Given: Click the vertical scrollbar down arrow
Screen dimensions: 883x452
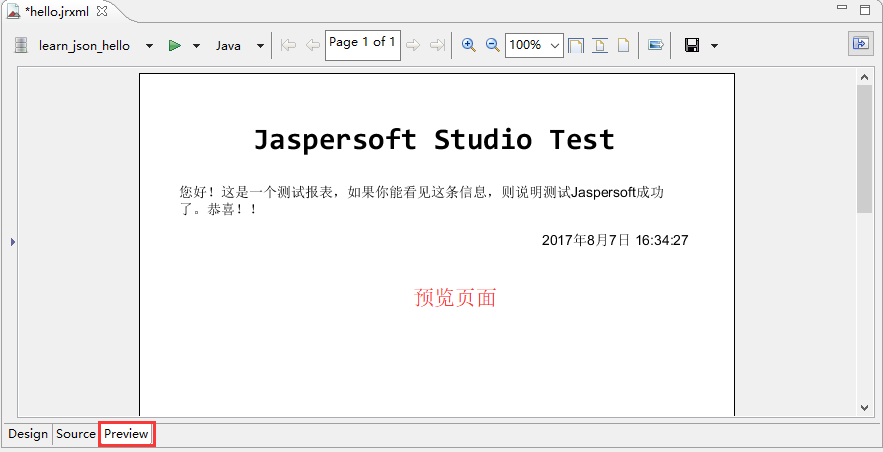Looking at the screenshot, I should [864, 408].
